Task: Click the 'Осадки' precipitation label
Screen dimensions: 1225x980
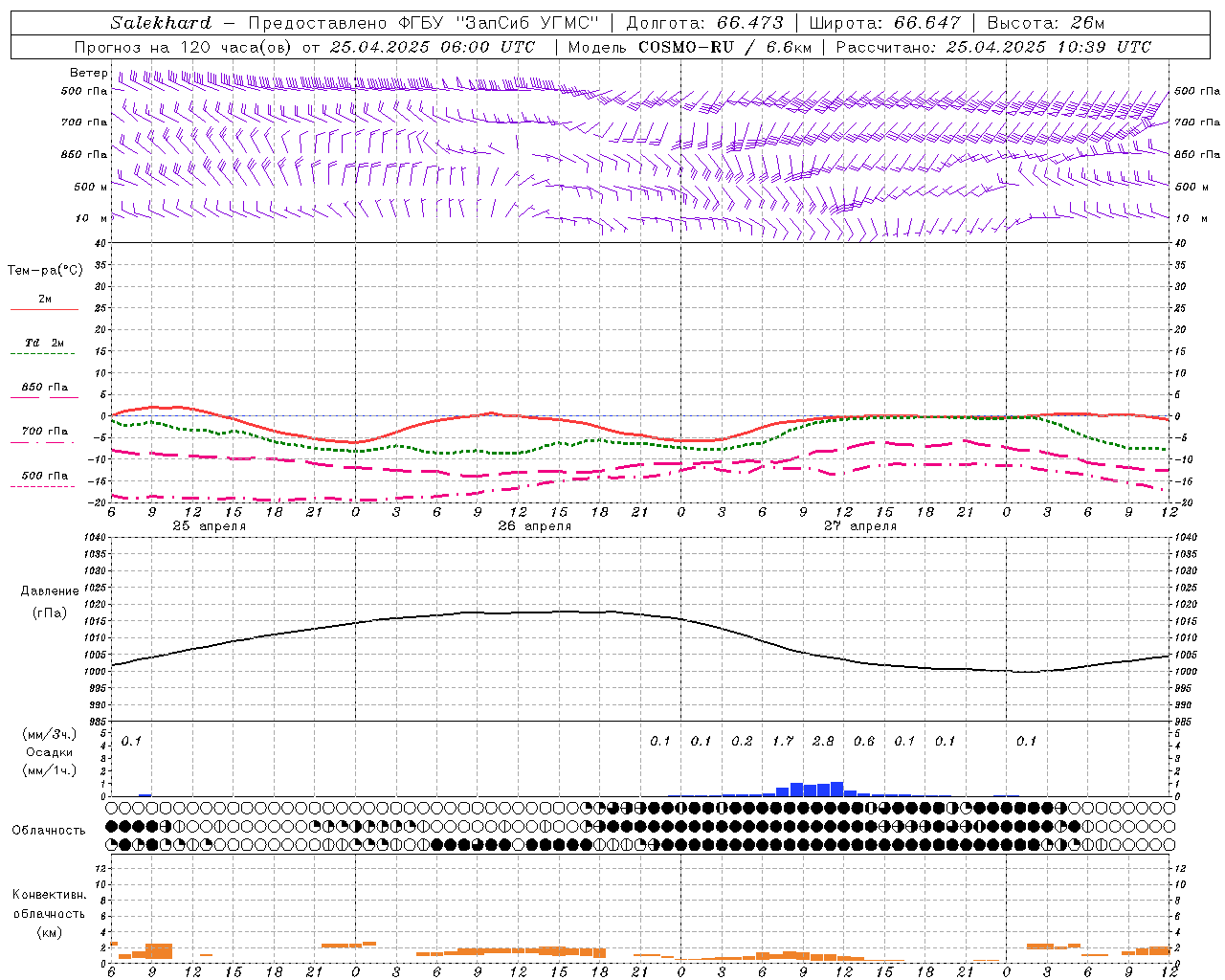Action: click(x=50, y=752)
